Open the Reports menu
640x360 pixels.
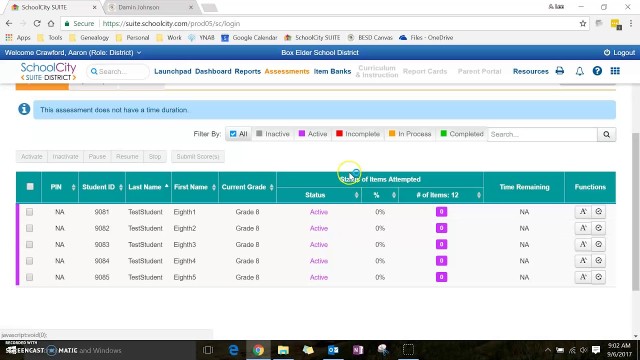[247, 71]
